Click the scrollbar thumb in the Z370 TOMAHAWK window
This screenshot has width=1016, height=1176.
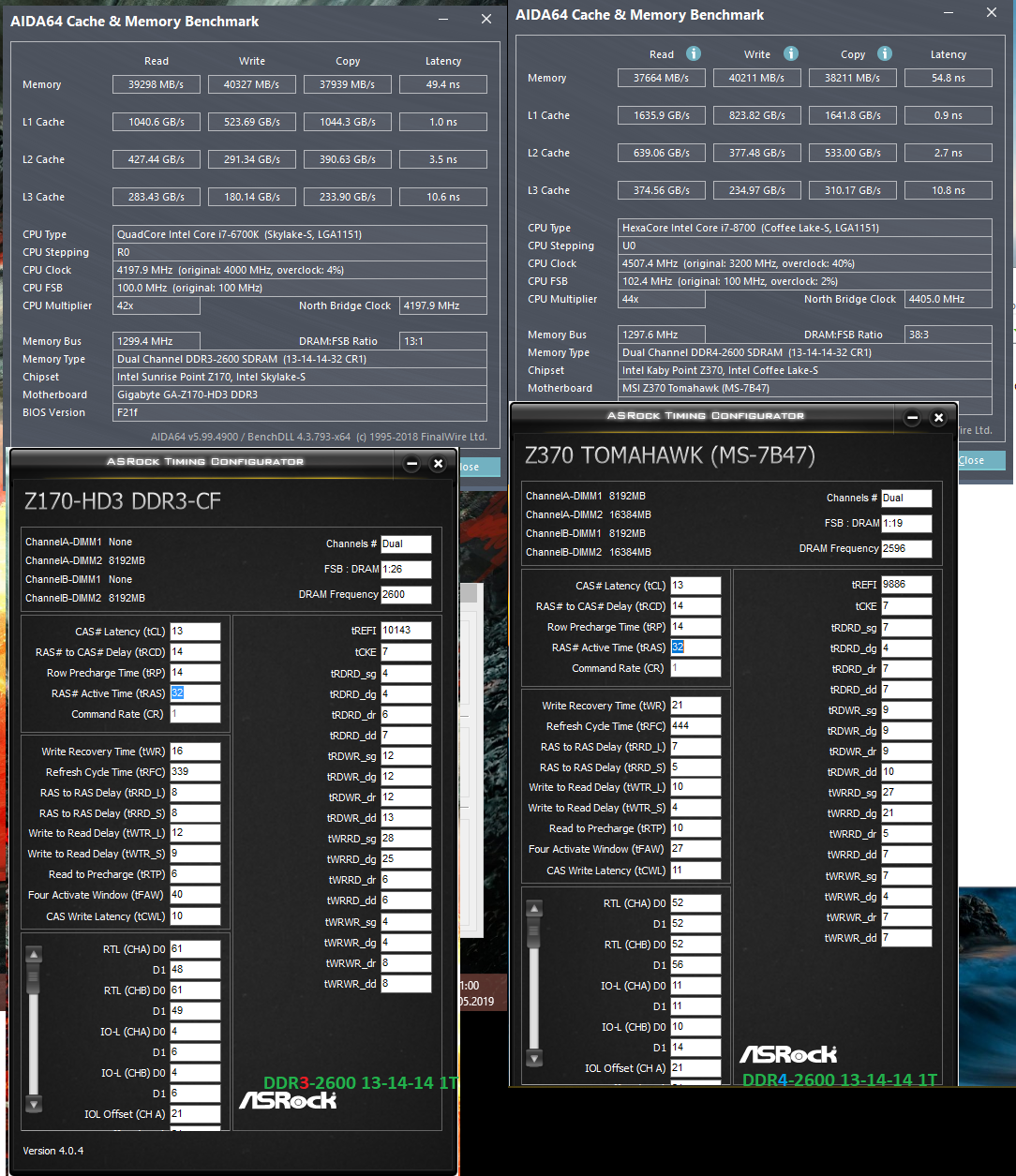tap(534, 932)
